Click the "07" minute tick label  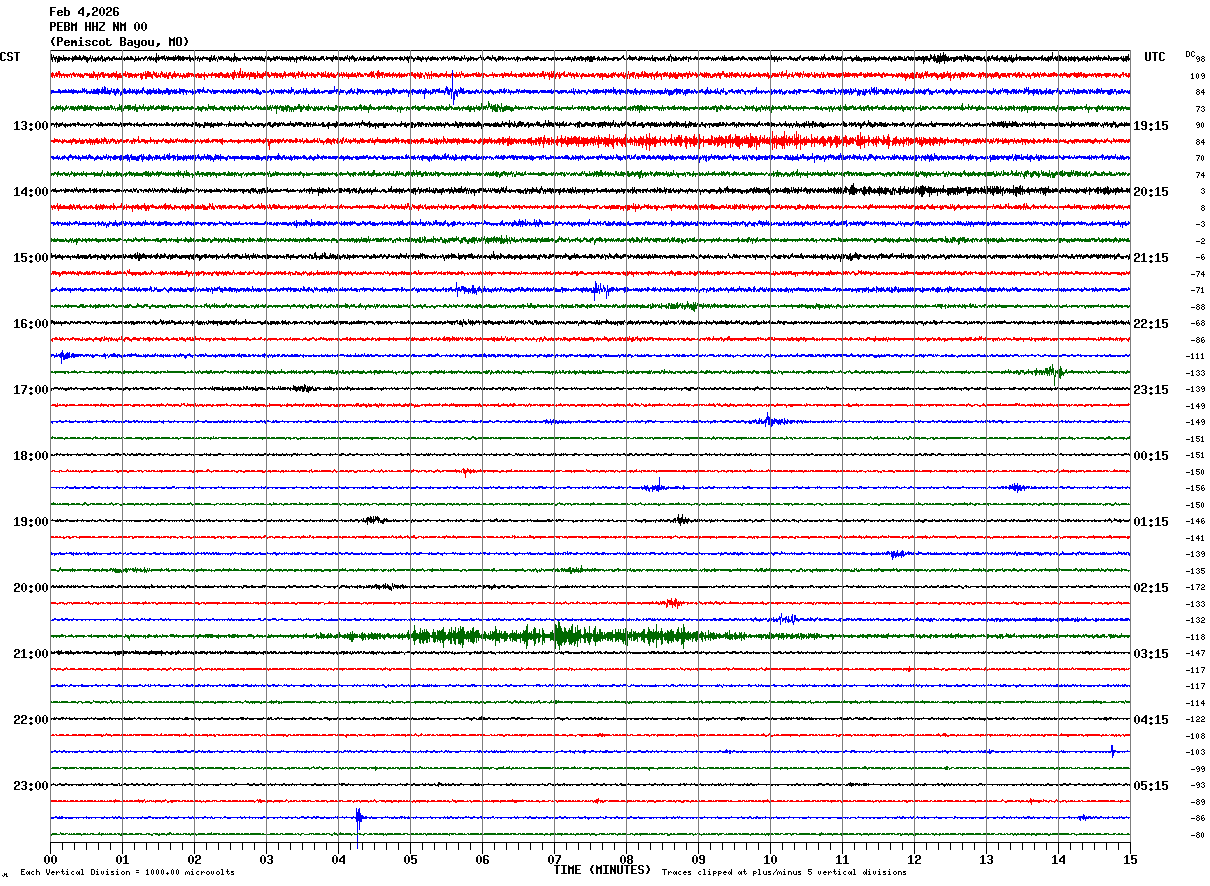[554, 860]
